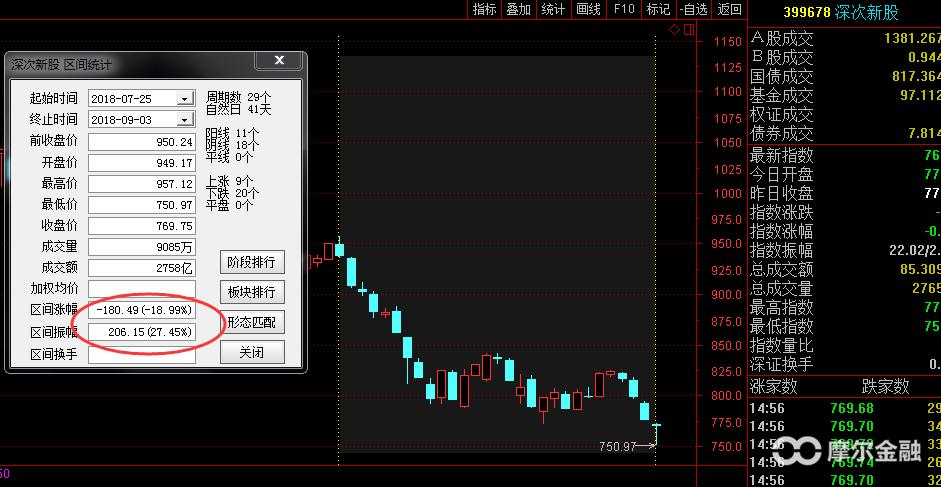Click the 阳线 11个 text
Viewport: 941px width, 487px height.
[x=233, y=133]
